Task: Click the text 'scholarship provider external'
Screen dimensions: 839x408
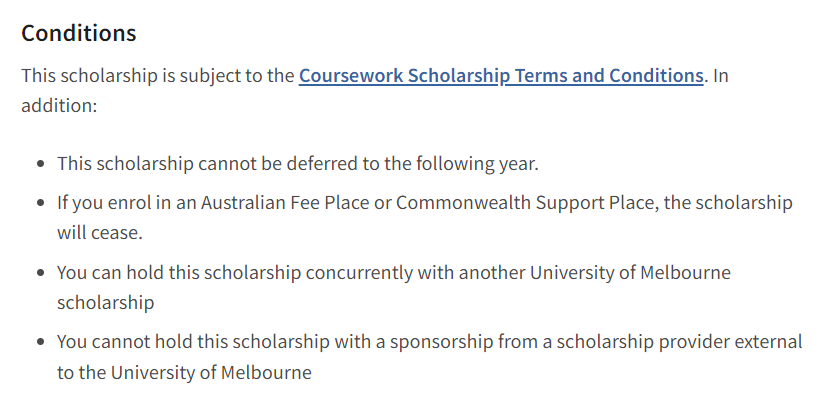Action: point(679,342)
